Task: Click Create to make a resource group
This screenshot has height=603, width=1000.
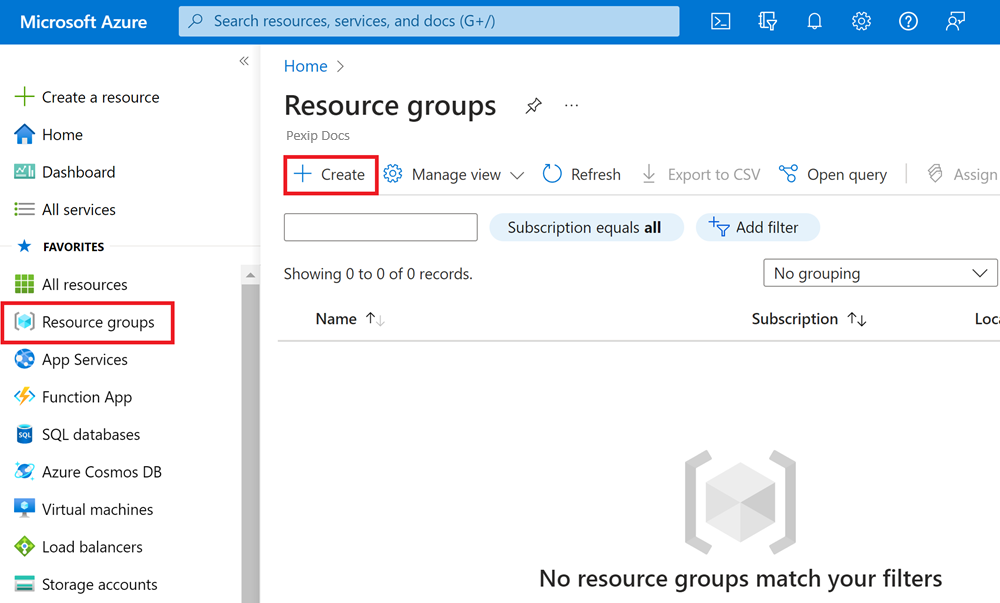Action: tap(330, 173)
